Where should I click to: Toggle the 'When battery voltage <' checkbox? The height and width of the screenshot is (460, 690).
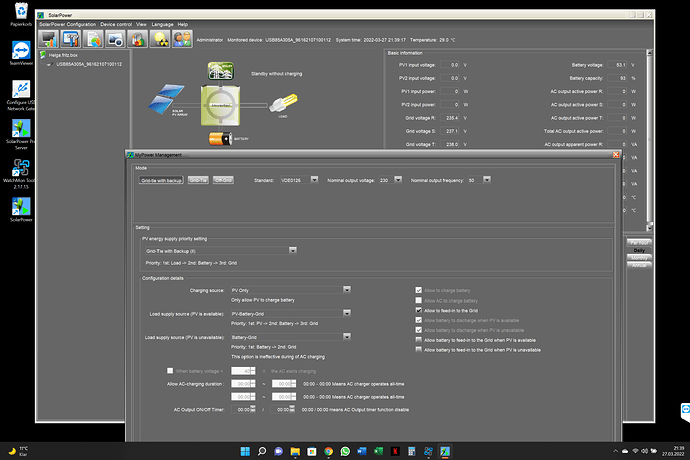coord(170,371)
